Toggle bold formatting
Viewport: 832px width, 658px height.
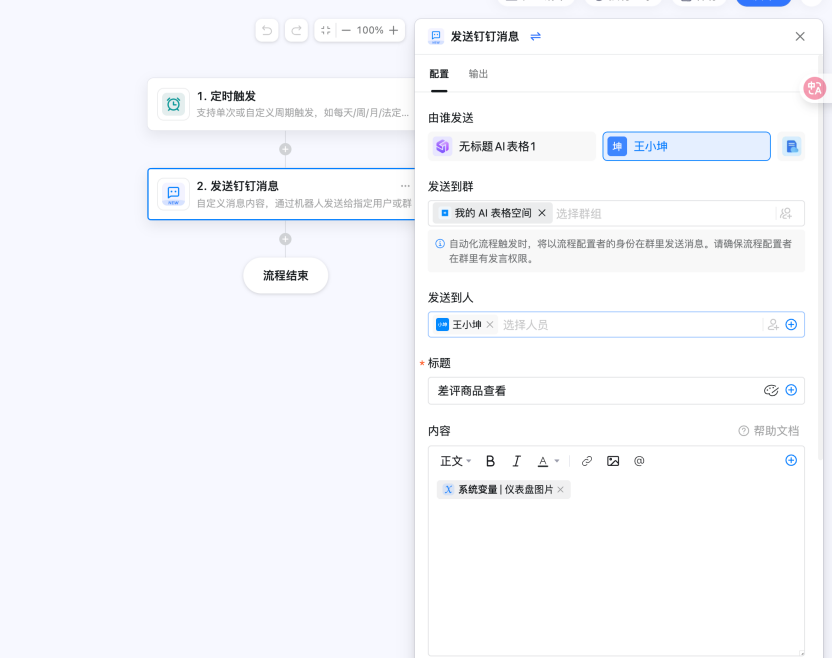[x=490, y=461]
